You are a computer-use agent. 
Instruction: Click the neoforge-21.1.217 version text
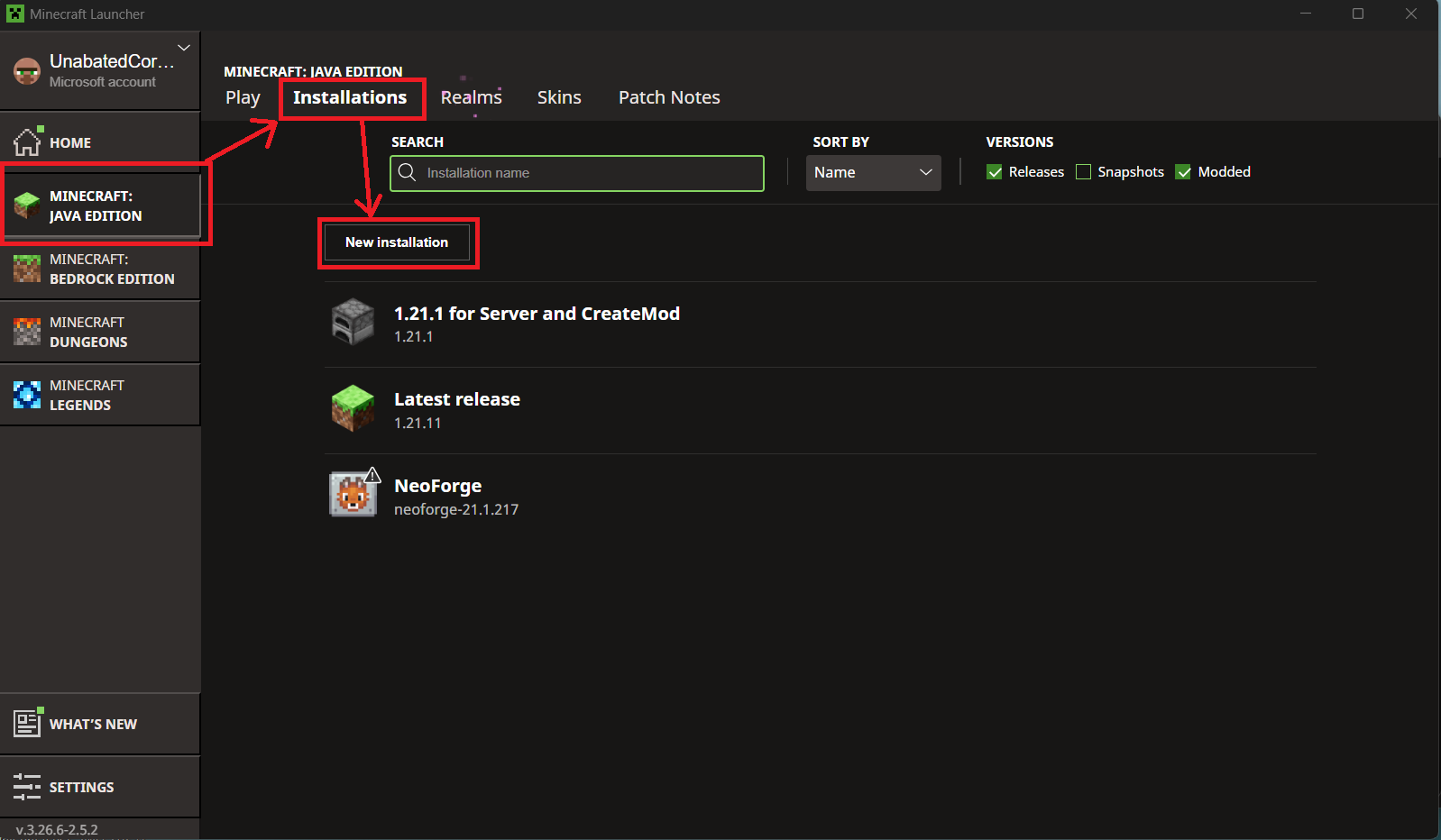pos(456,509)
